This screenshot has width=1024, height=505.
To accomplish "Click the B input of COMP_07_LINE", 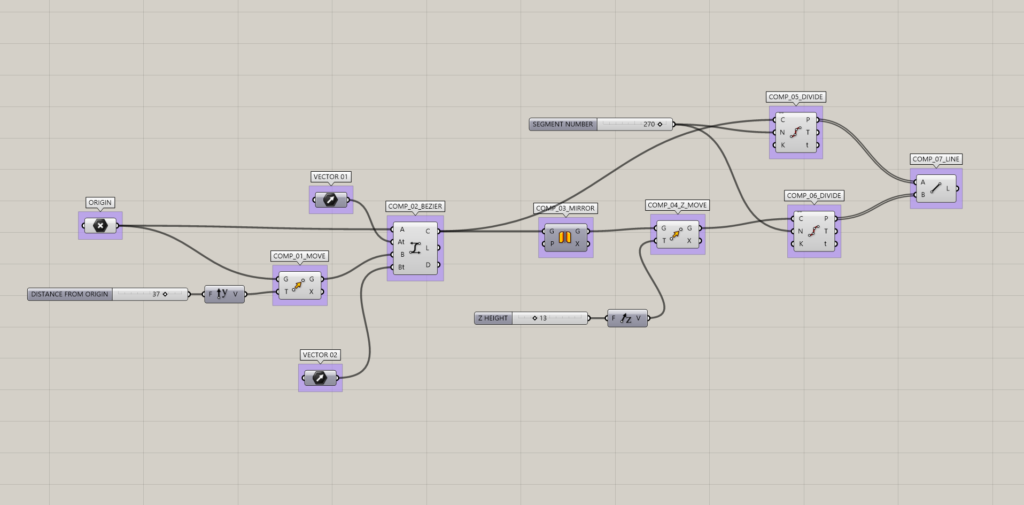I will click(922, 194).
